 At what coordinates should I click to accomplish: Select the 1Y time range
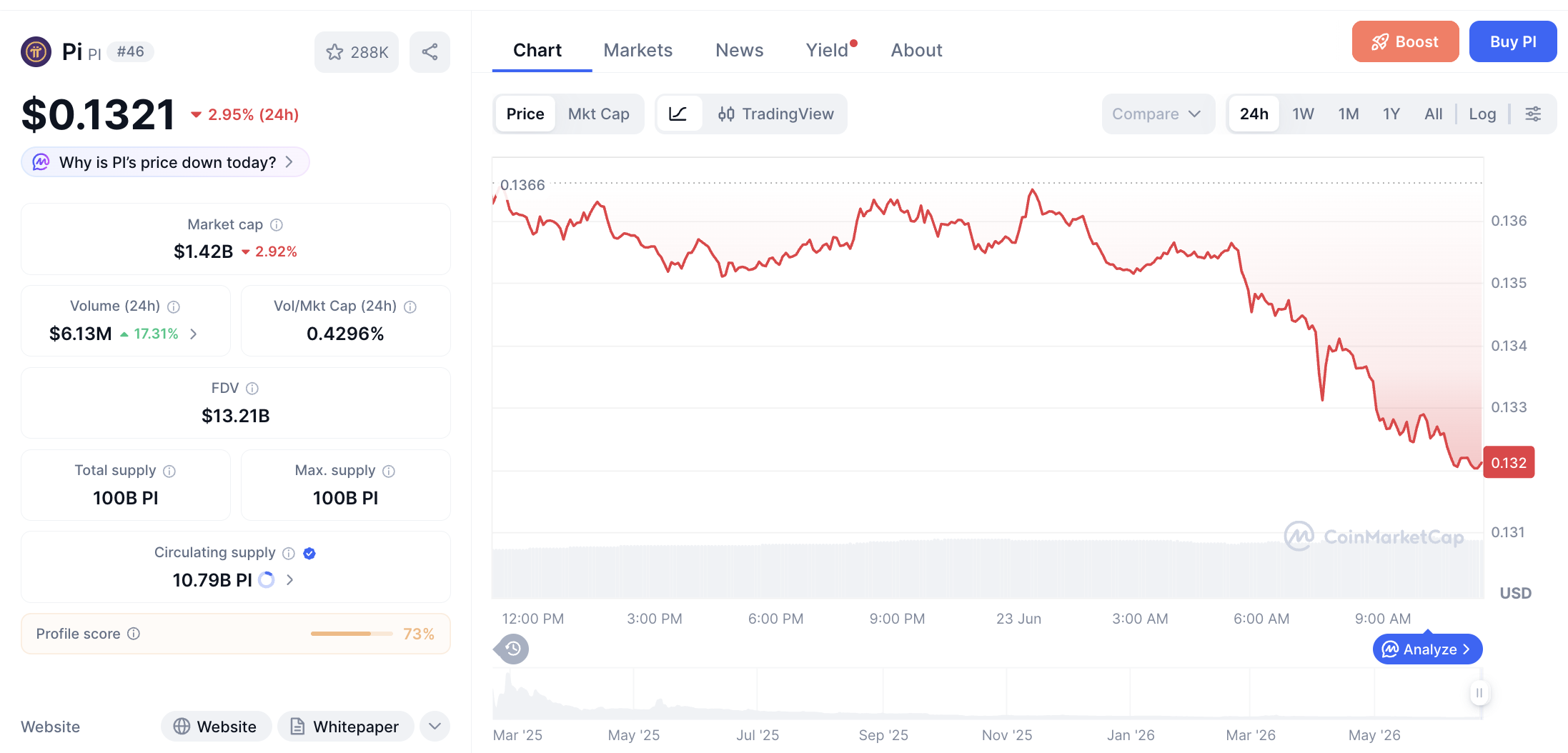[x=1391, y=114]
